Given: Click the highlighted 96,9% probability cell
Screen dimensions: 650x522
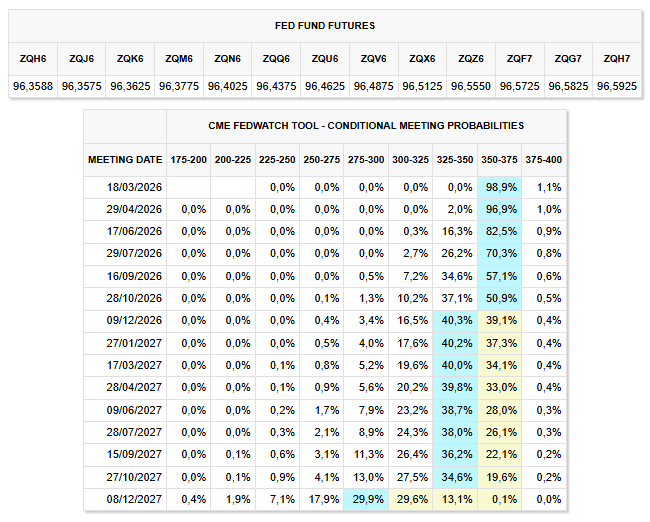Looking at the screenshot, I should pyautogui.click(x=500, y=209).
